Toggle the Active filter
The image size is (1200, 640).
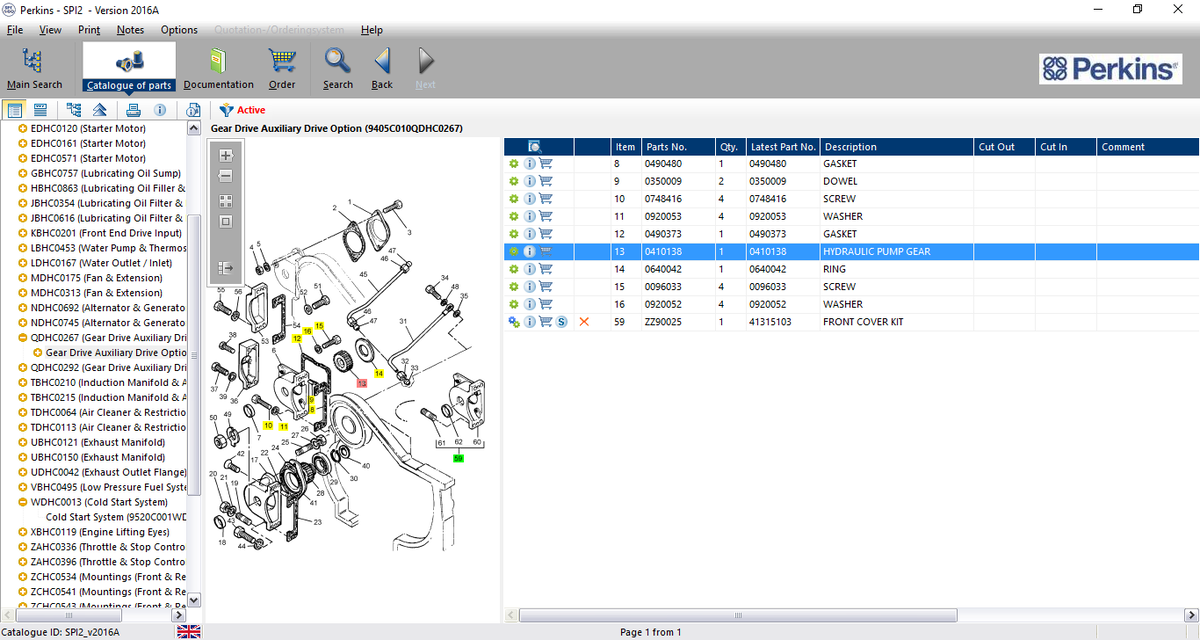(242, 110)
